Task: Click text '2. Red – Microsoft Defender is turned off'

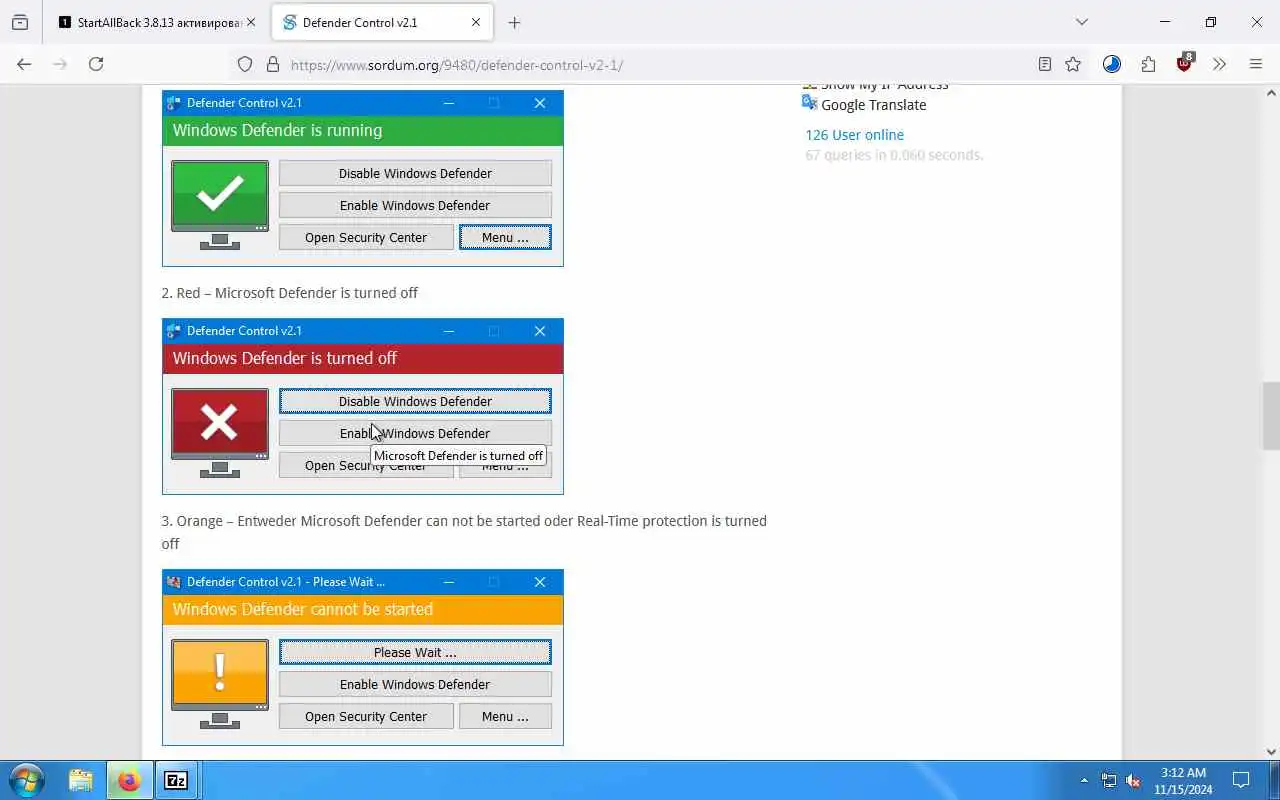Action: click(290, 293)
